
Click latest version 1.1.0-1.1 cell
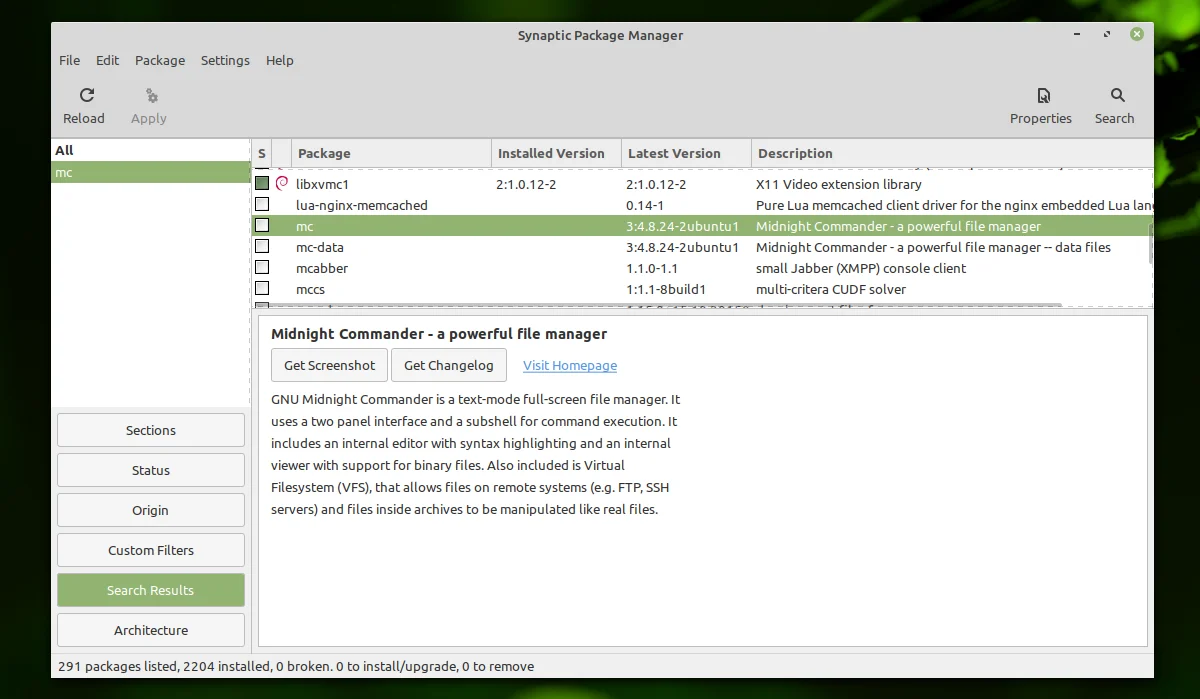[652, 268]
